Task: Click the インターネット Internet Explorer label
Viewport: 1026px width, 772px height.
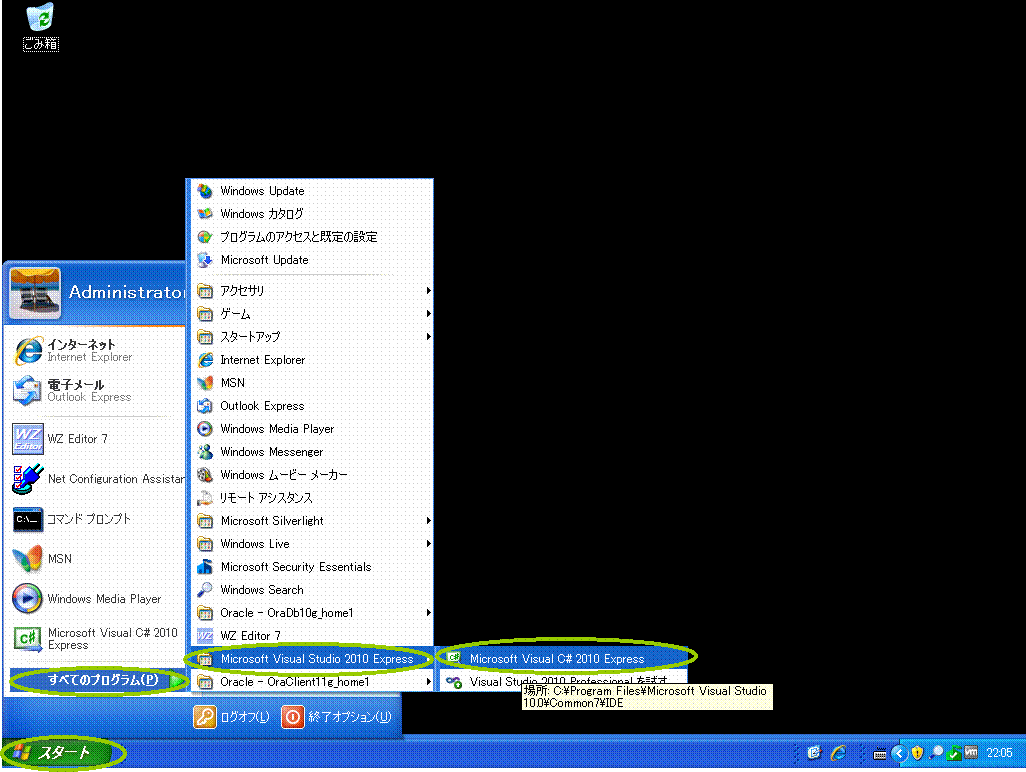Action: click(90, 351)
